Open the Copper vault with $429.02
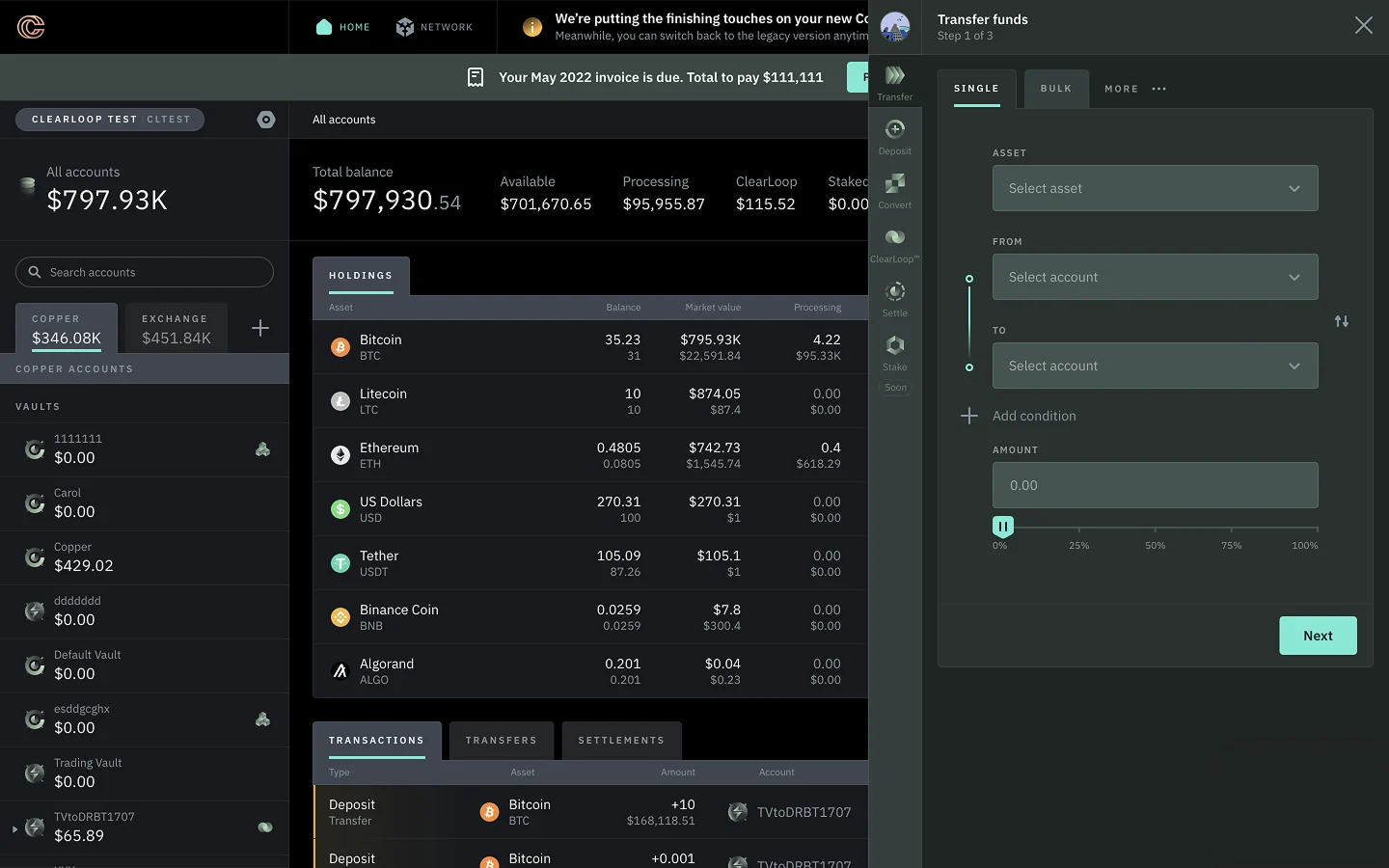Image resolution: width=1389 pixels, height=868 pixels. [145, 557]
